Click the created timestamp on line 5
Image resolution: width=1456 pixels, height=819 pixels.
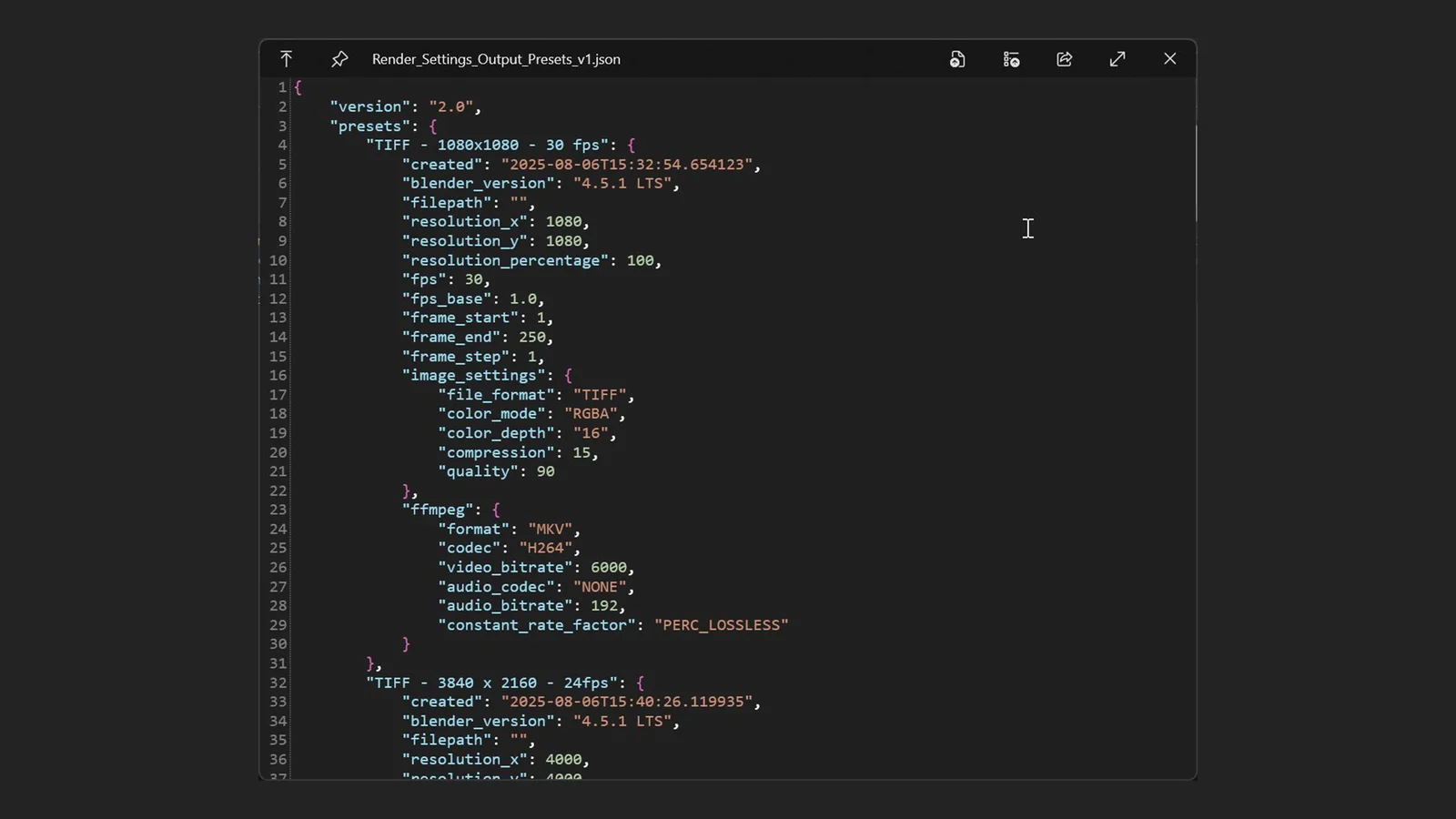click(630, 164)
